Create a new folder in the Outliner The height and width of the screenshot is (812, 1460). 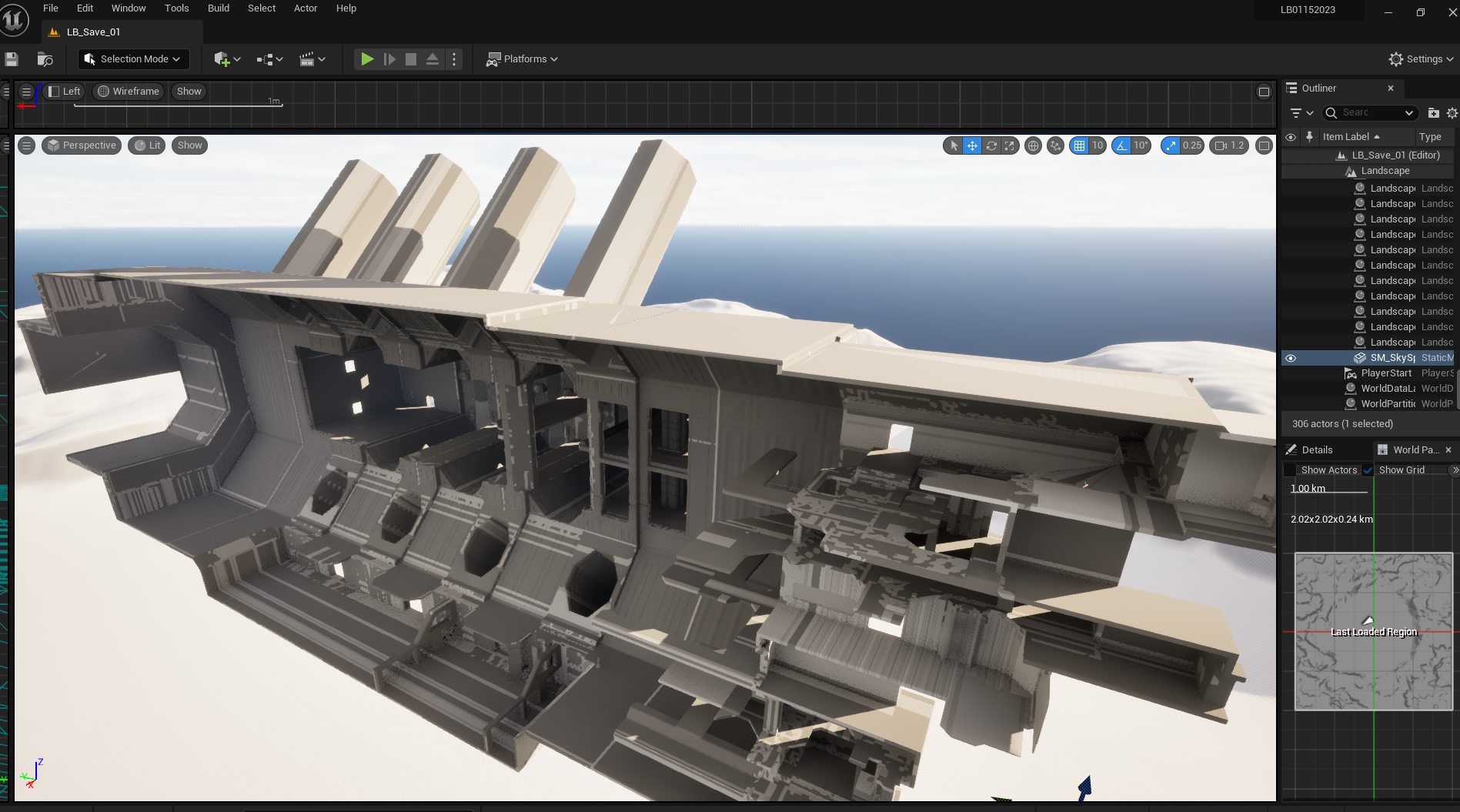pyautogui.click(x=1433, y=113)
